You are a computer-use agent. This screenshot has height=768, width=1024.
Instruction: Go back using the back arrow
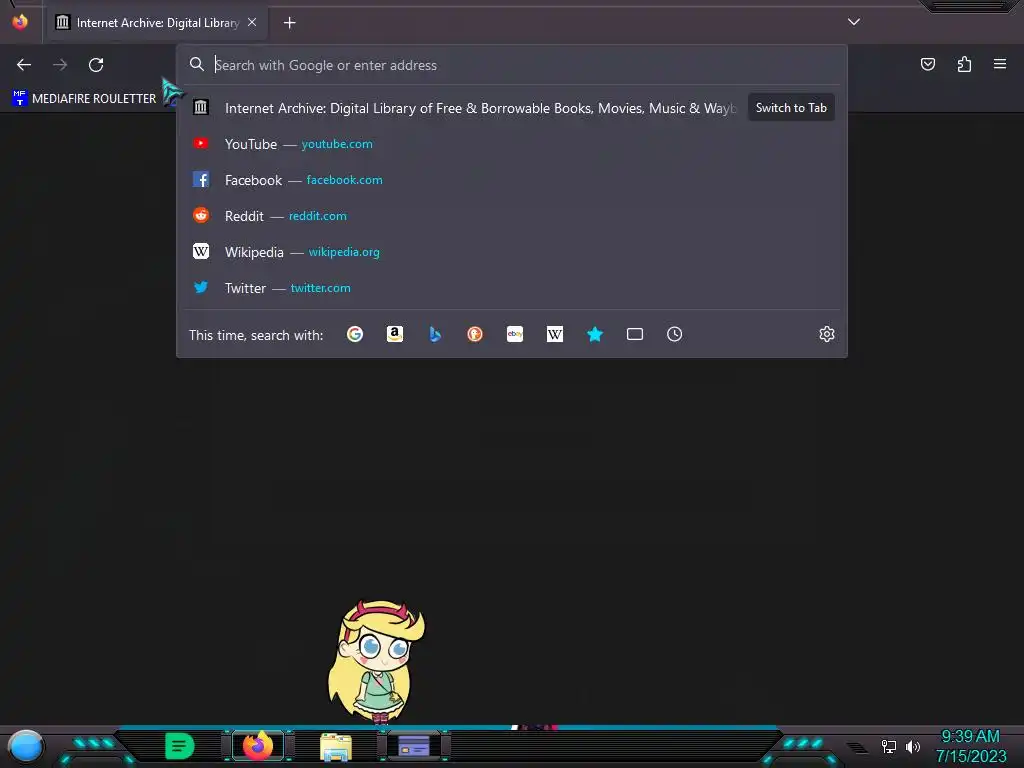pyautogui.click(x=24, y=65)
